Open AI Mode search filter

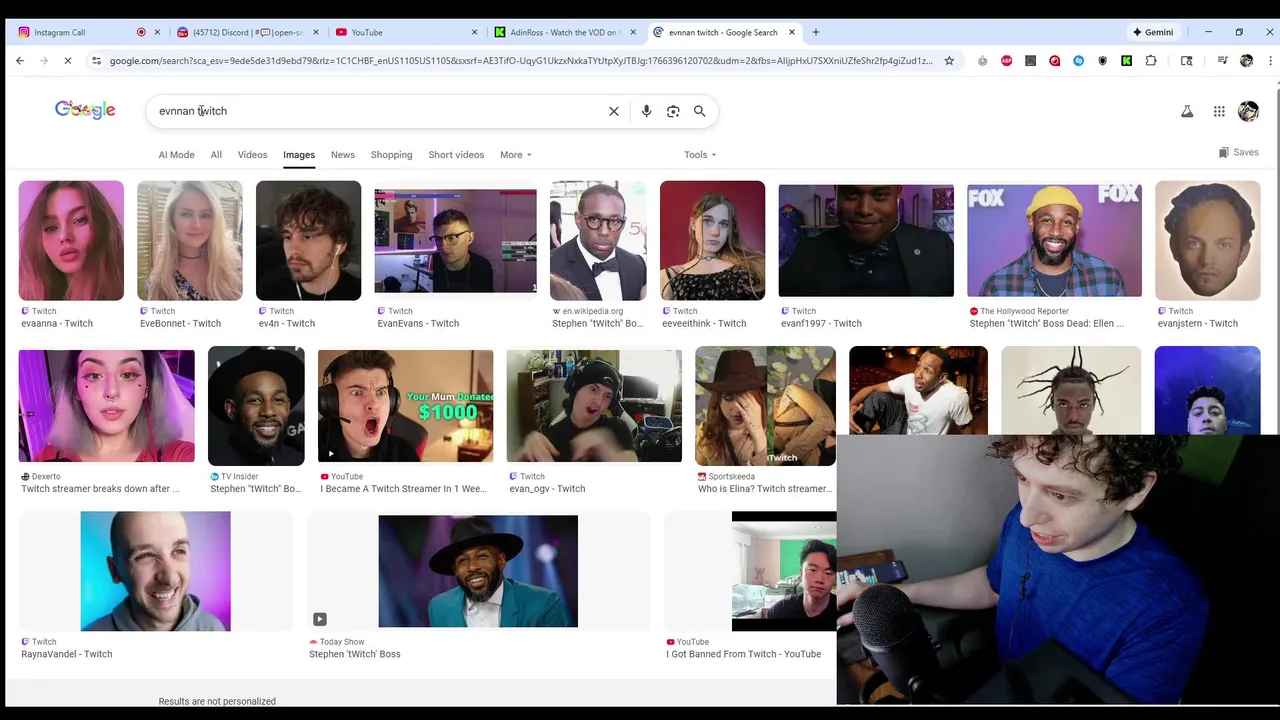[176, 155]
